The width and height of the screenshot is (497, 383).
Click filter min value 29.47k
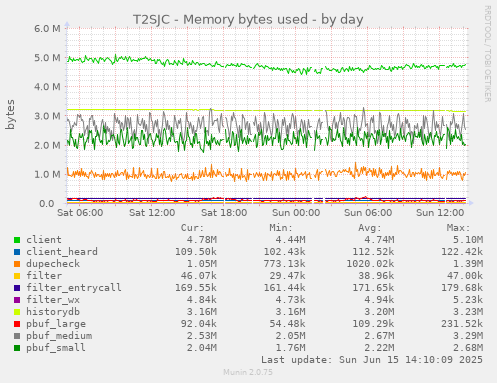click(x=287, y=276)
